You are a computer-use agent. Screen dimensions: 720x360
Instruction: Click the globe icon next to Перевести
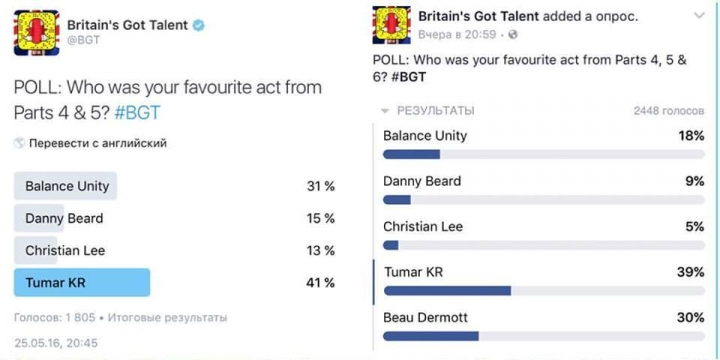tap(19, 143)
